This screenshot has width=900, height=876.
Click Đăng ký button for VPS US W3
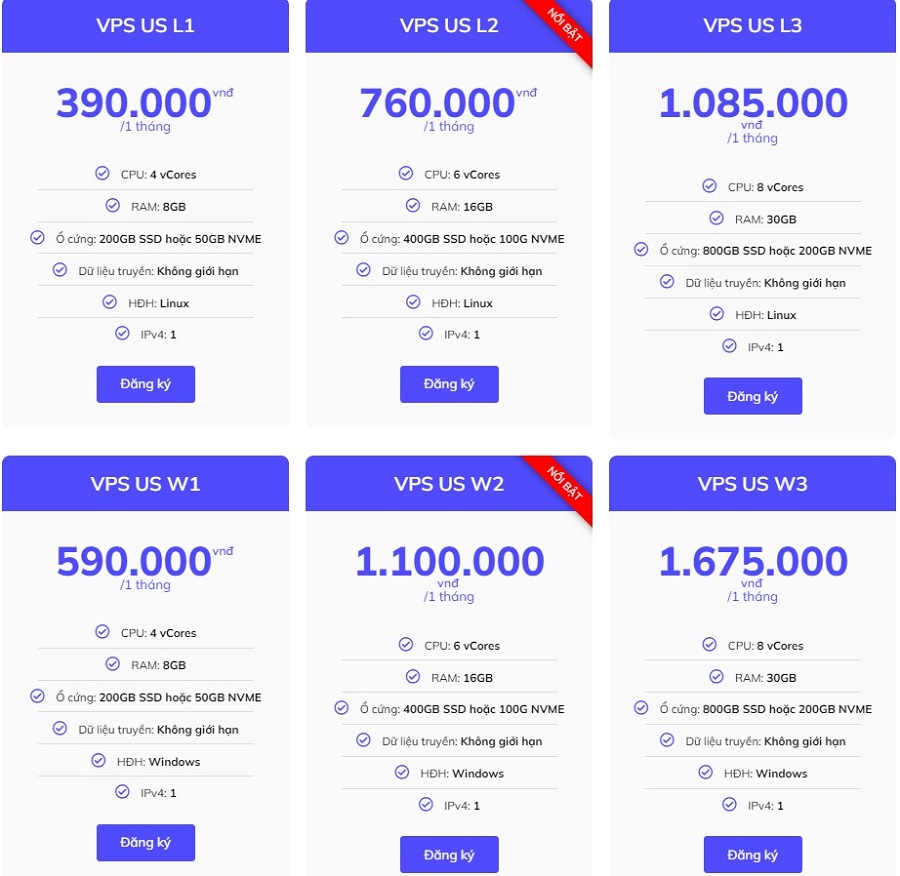click(752, 855)
